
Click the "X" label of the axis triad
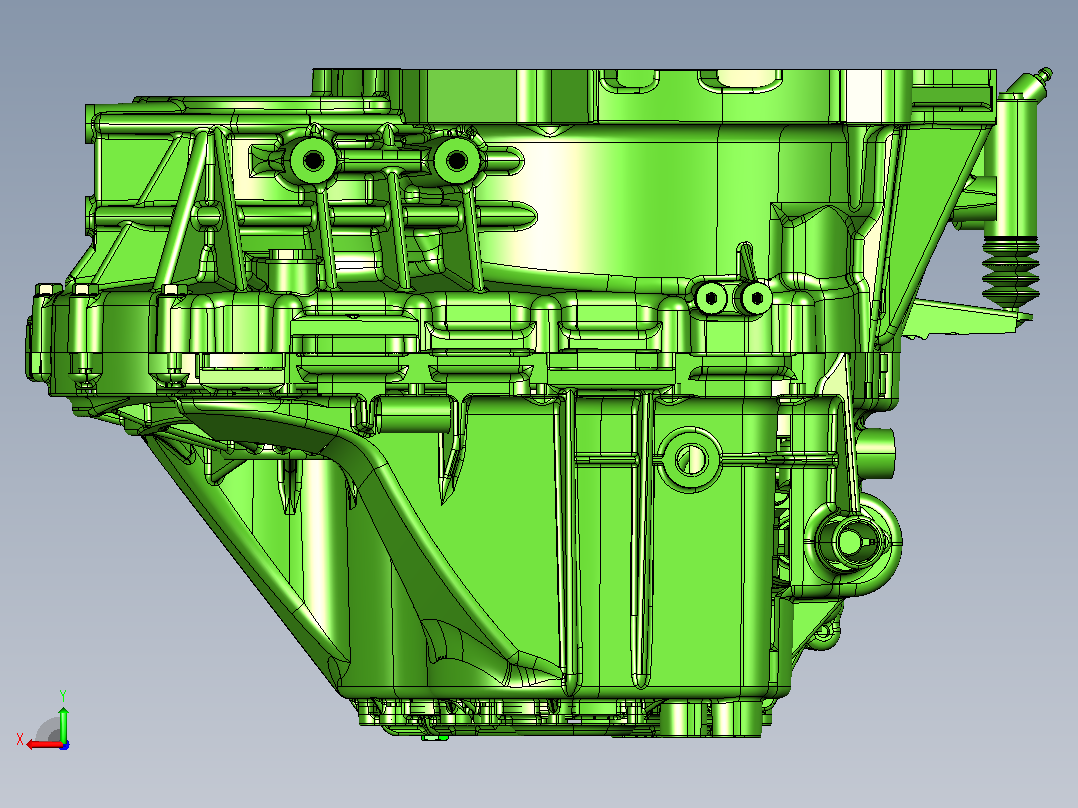(x=20, y=739)
